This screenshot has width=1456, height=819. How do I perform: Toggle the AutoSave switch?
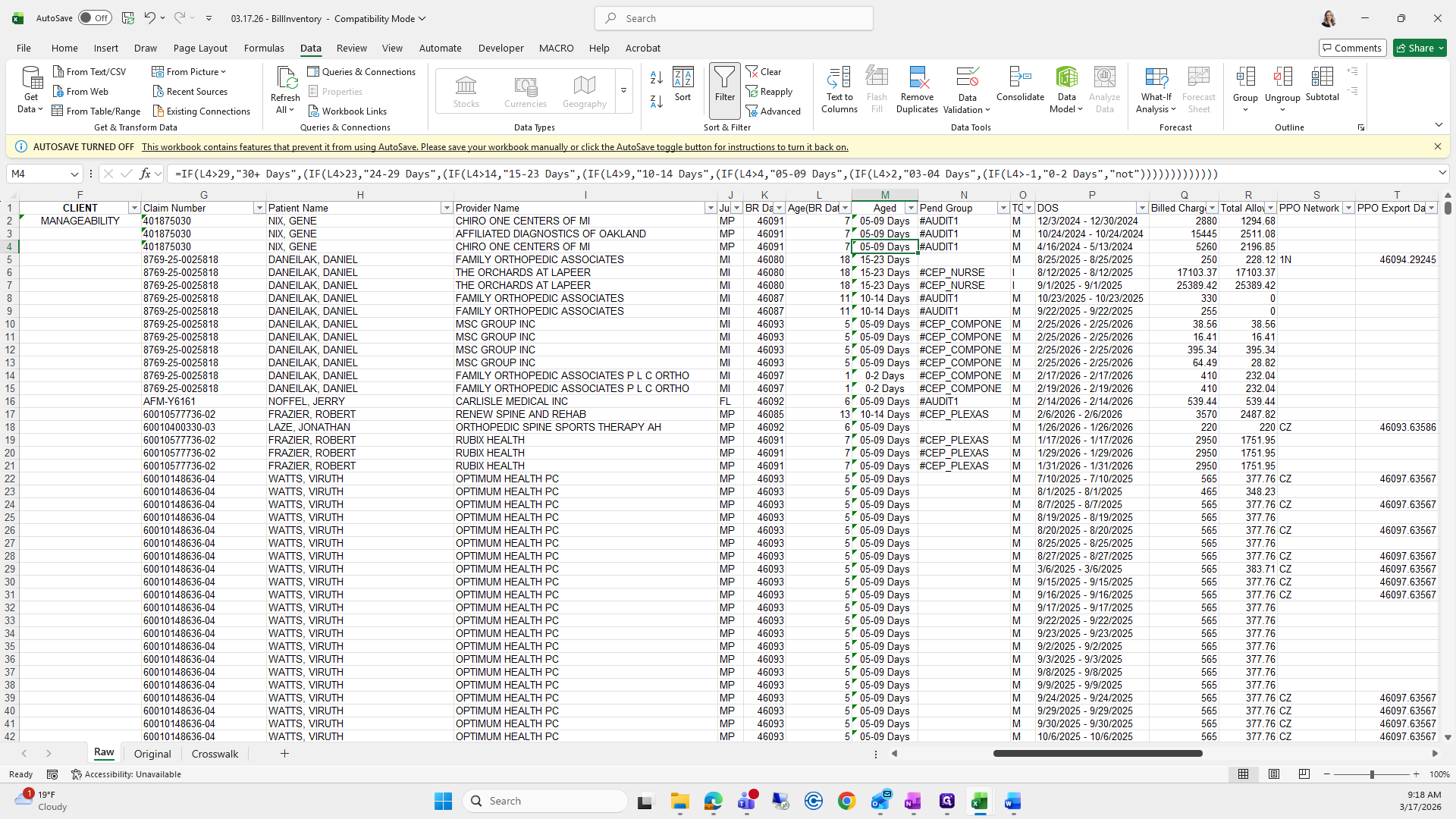[95, 18]
